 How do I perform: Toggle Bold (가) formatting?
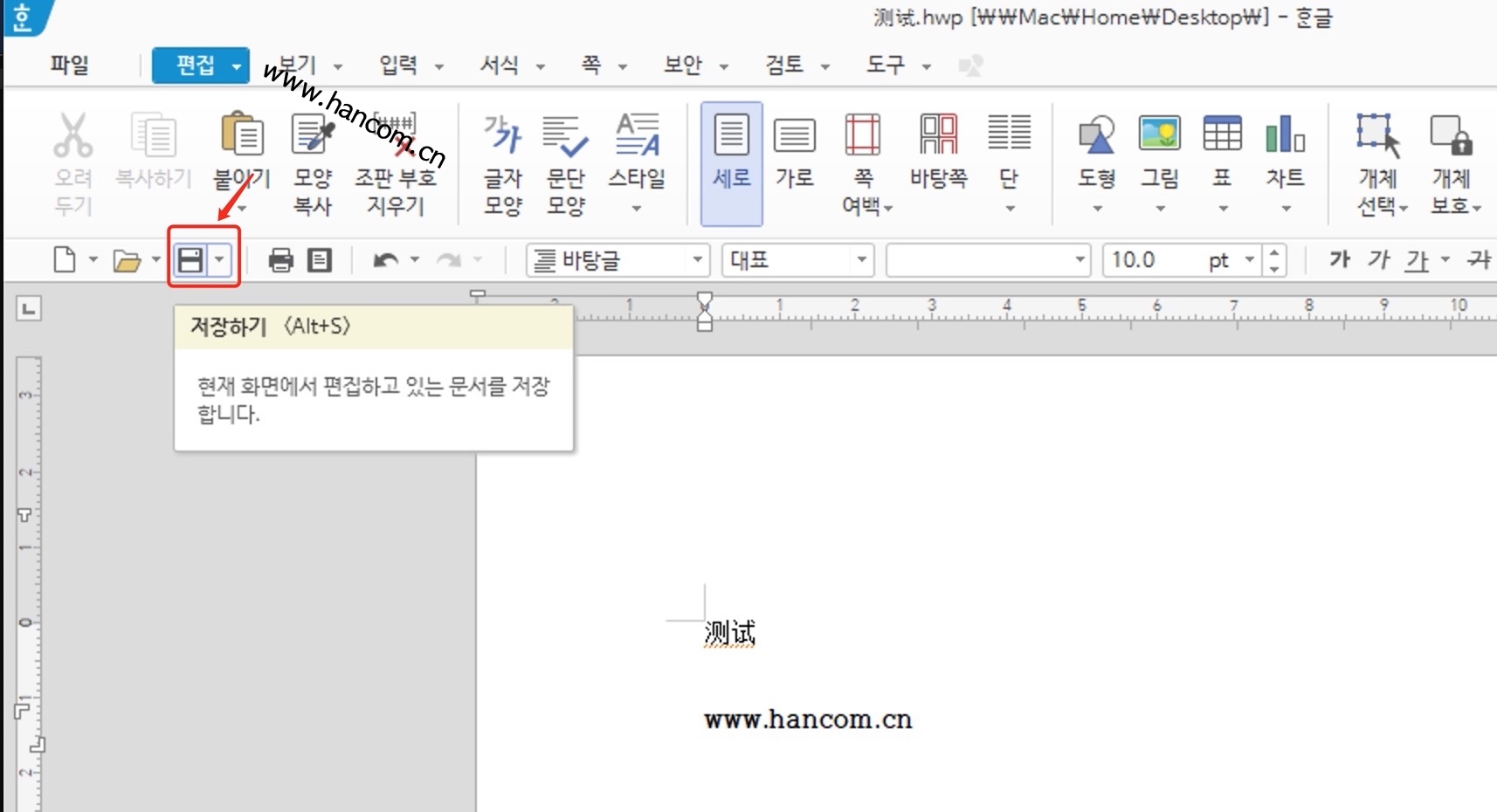click(1339, 259)
